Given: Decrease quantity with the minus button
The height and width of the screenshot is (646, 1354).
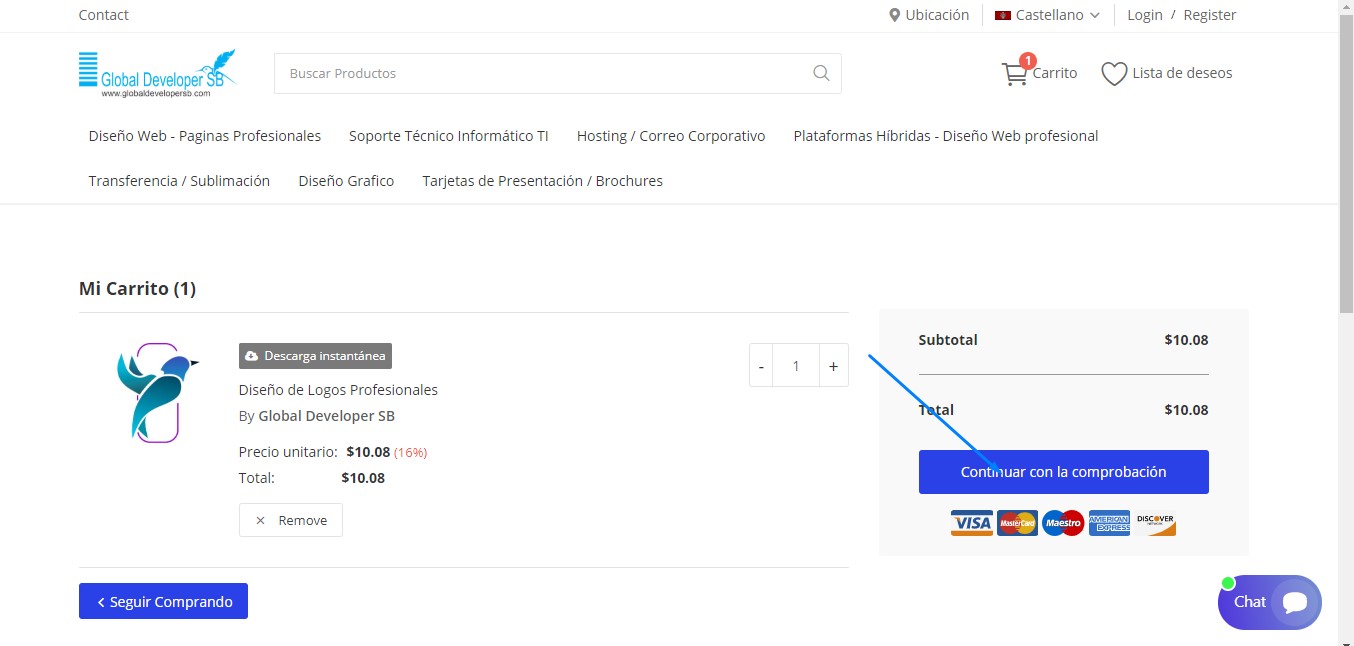Looking at the screenshot, I should (x=761, y=366).
